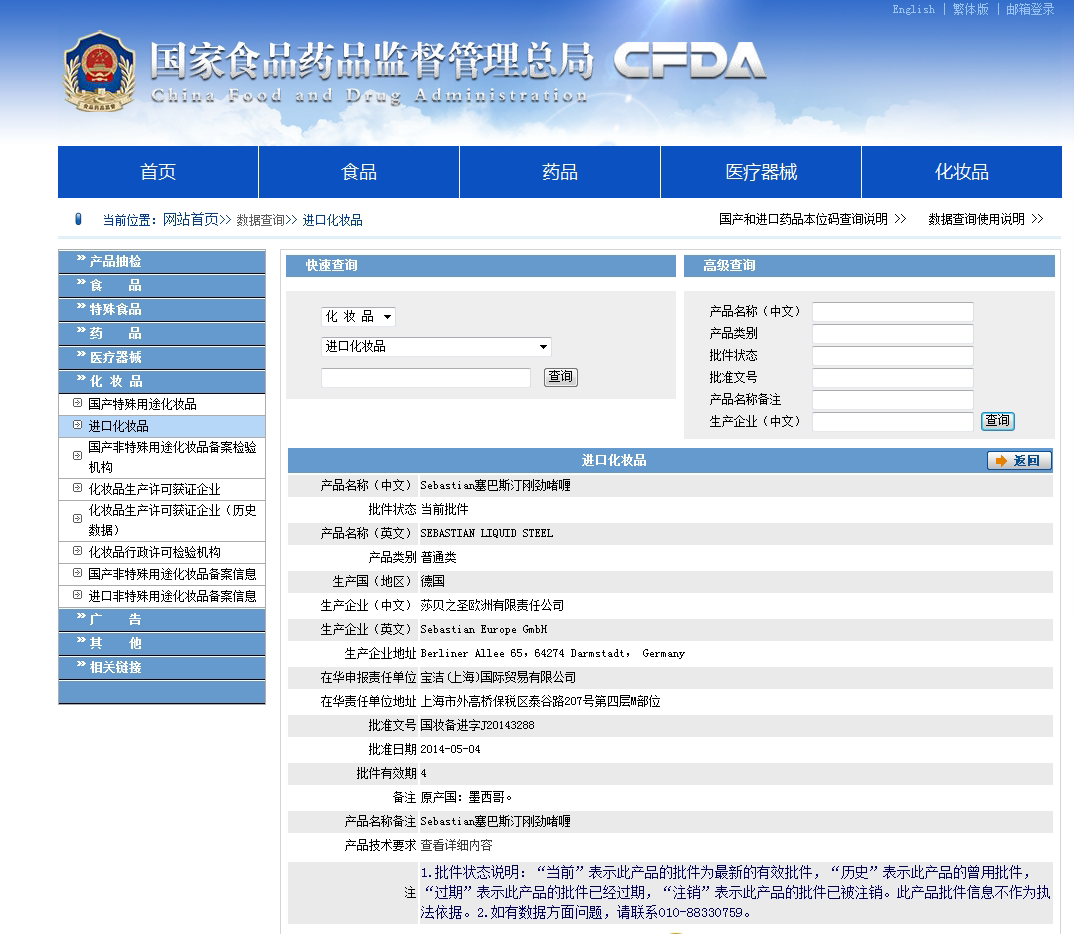This screenshot has width=1074, height=934.
Task: Expand the 其他 sidebar section
Action: [162, 644]
